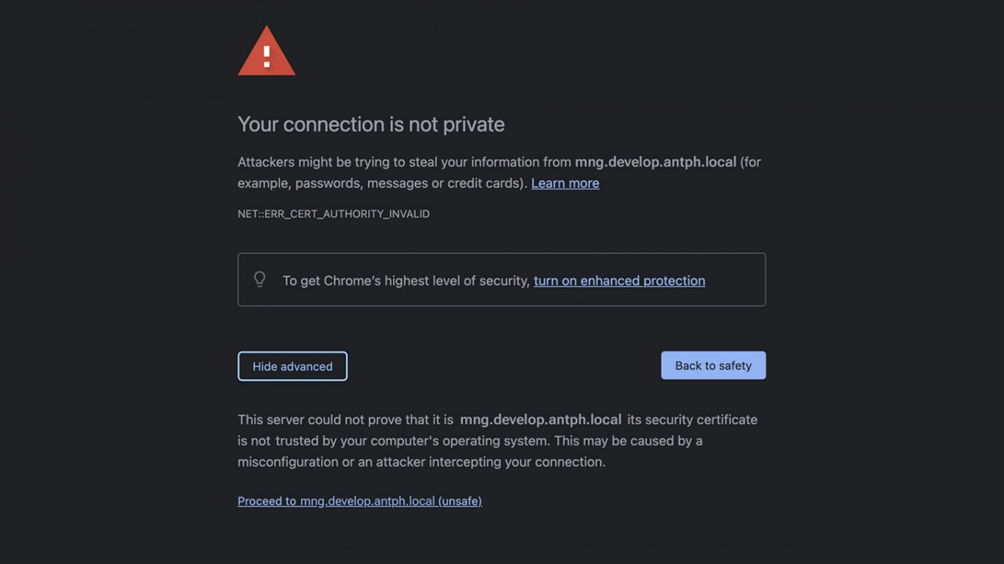
Task: Click the Back to safety button
Action: pos(713,366)
